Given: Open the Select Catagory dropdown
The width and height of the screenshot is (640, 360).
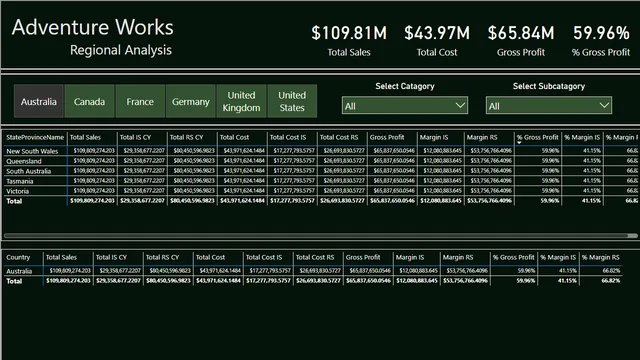Looking at the screenshot, I should point(404,106).
